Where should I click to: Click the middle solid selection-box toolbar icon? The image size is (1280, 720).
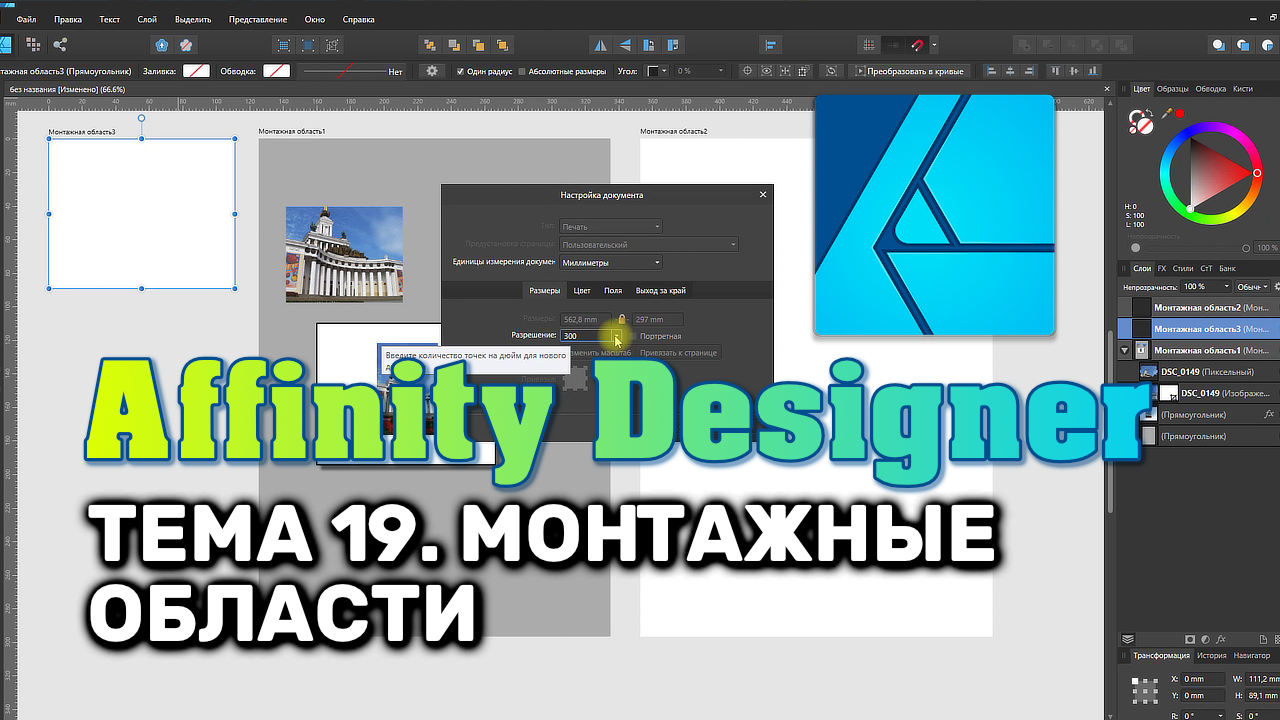click(308, 45)
